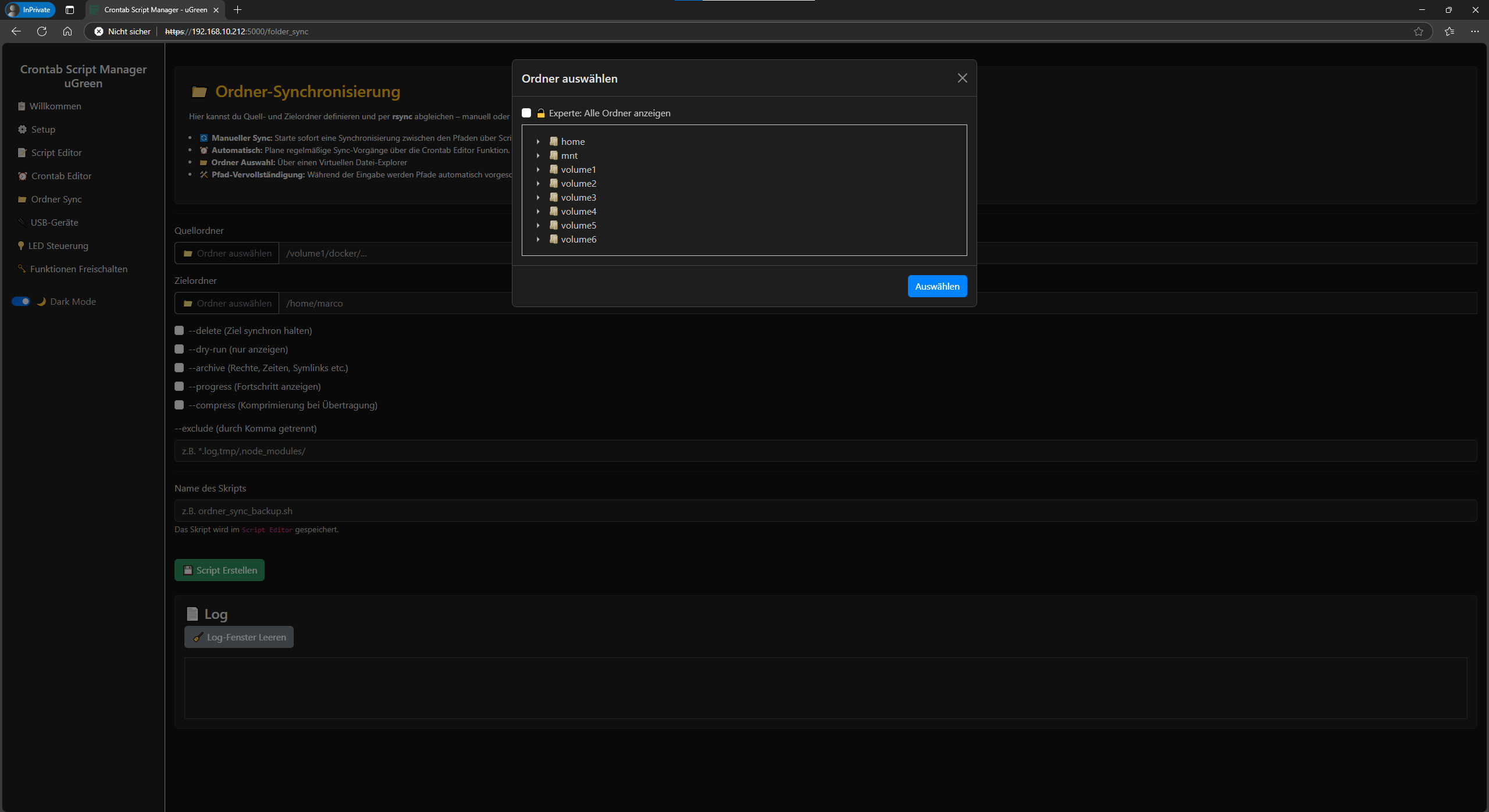Click Ordner auswählen for Zielordner

(227, 303)
